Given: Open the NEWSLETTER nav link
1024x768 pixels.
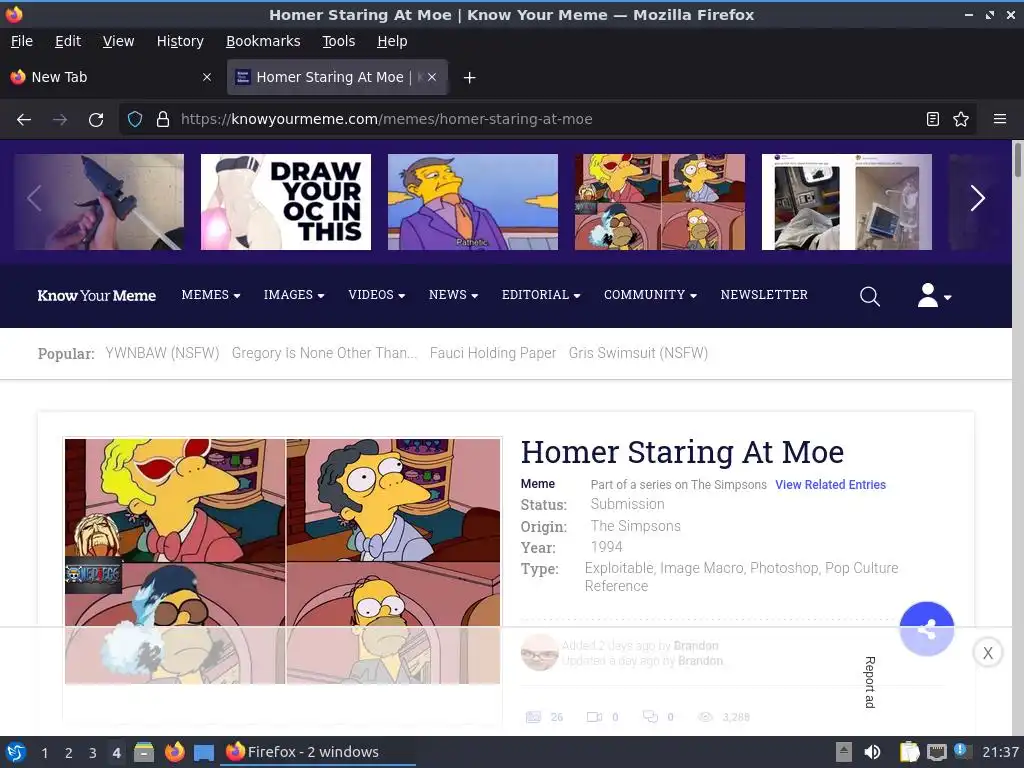Looking at the screenshot, I should coord(764,295).
